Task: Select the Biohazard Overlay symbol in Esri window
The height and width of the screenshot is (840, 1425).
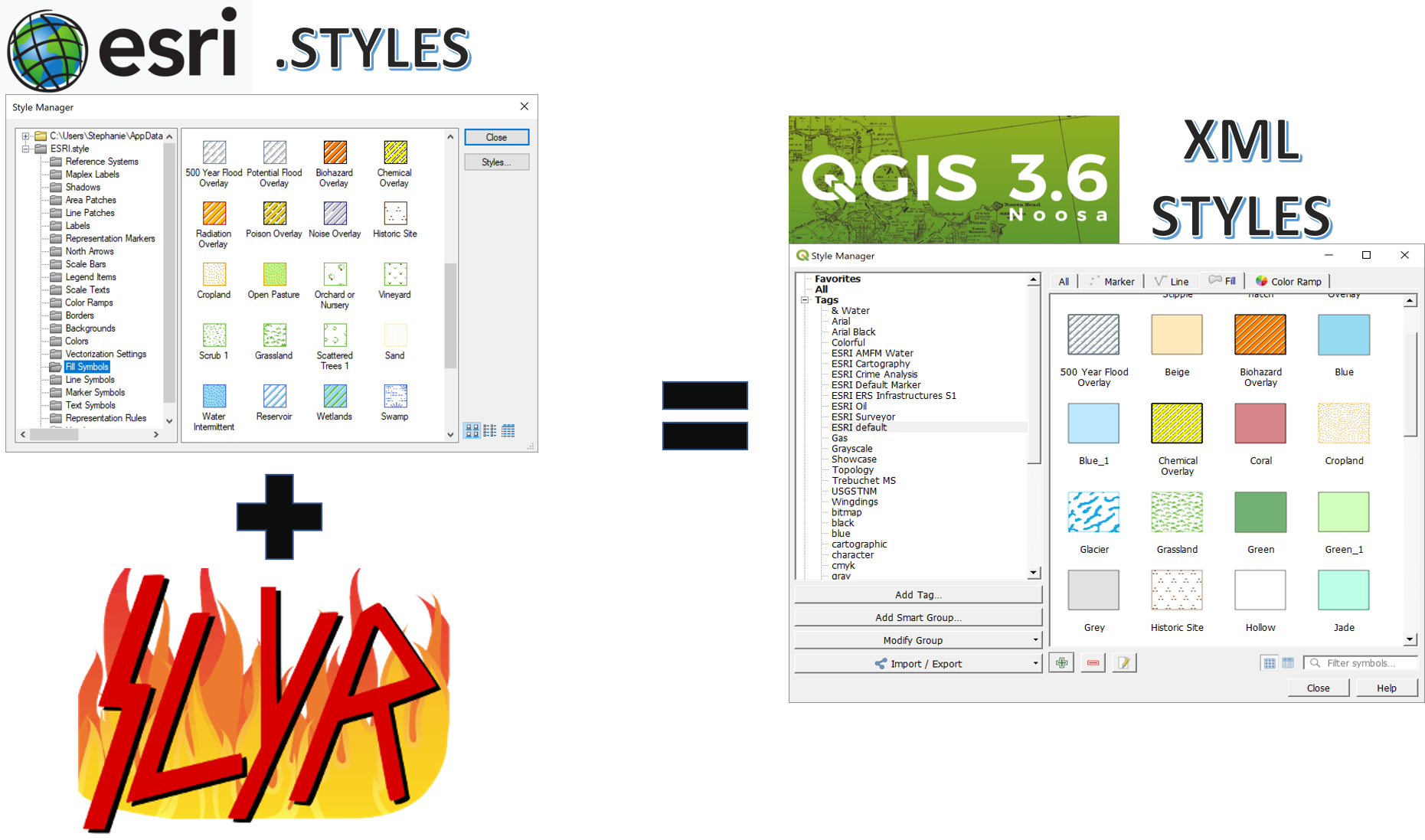Action: pos(335,164)
